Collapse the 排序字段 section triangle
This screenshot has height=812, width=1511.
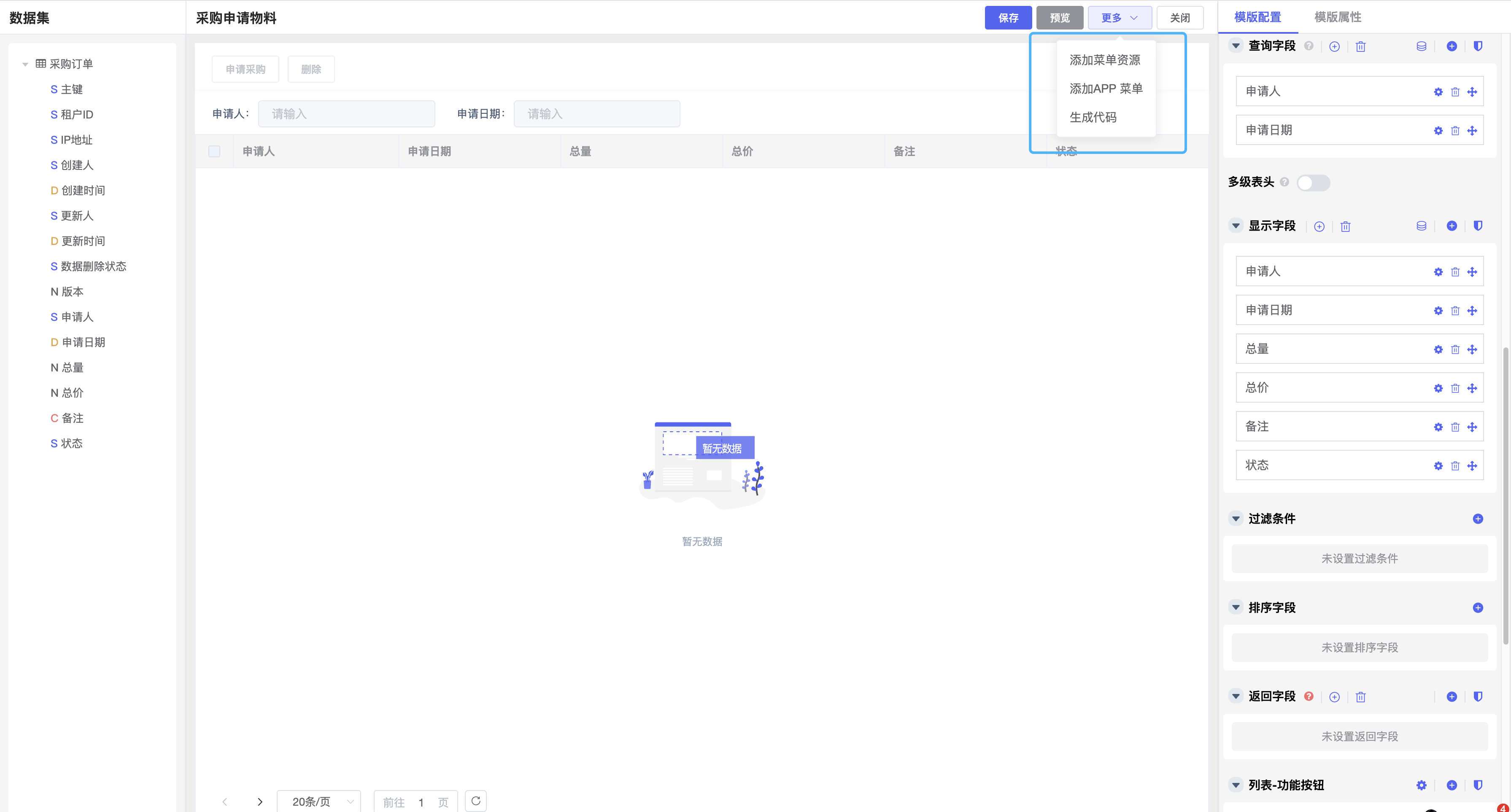click(1236, 608)
